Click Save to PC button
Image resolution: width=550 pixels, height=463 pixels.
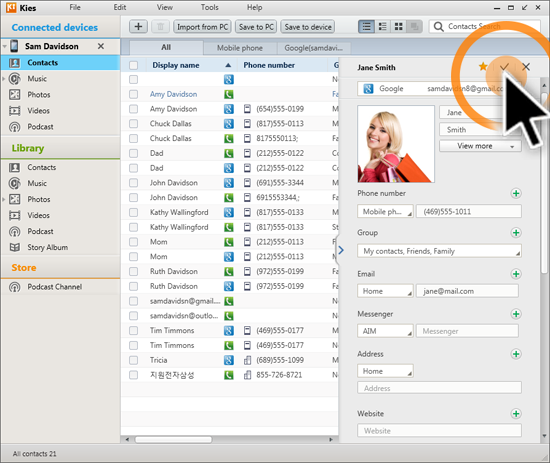click(256, 27)
